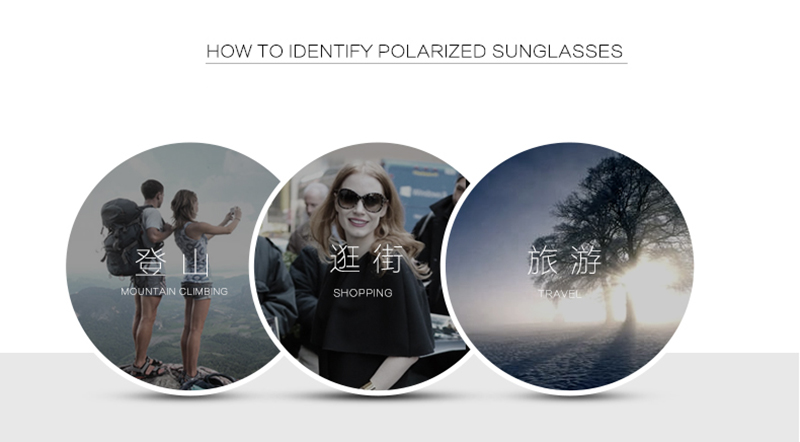
Task: Click the "How to Identify Polarized Sunglasses" heading
Action: (x=414, y=52)
